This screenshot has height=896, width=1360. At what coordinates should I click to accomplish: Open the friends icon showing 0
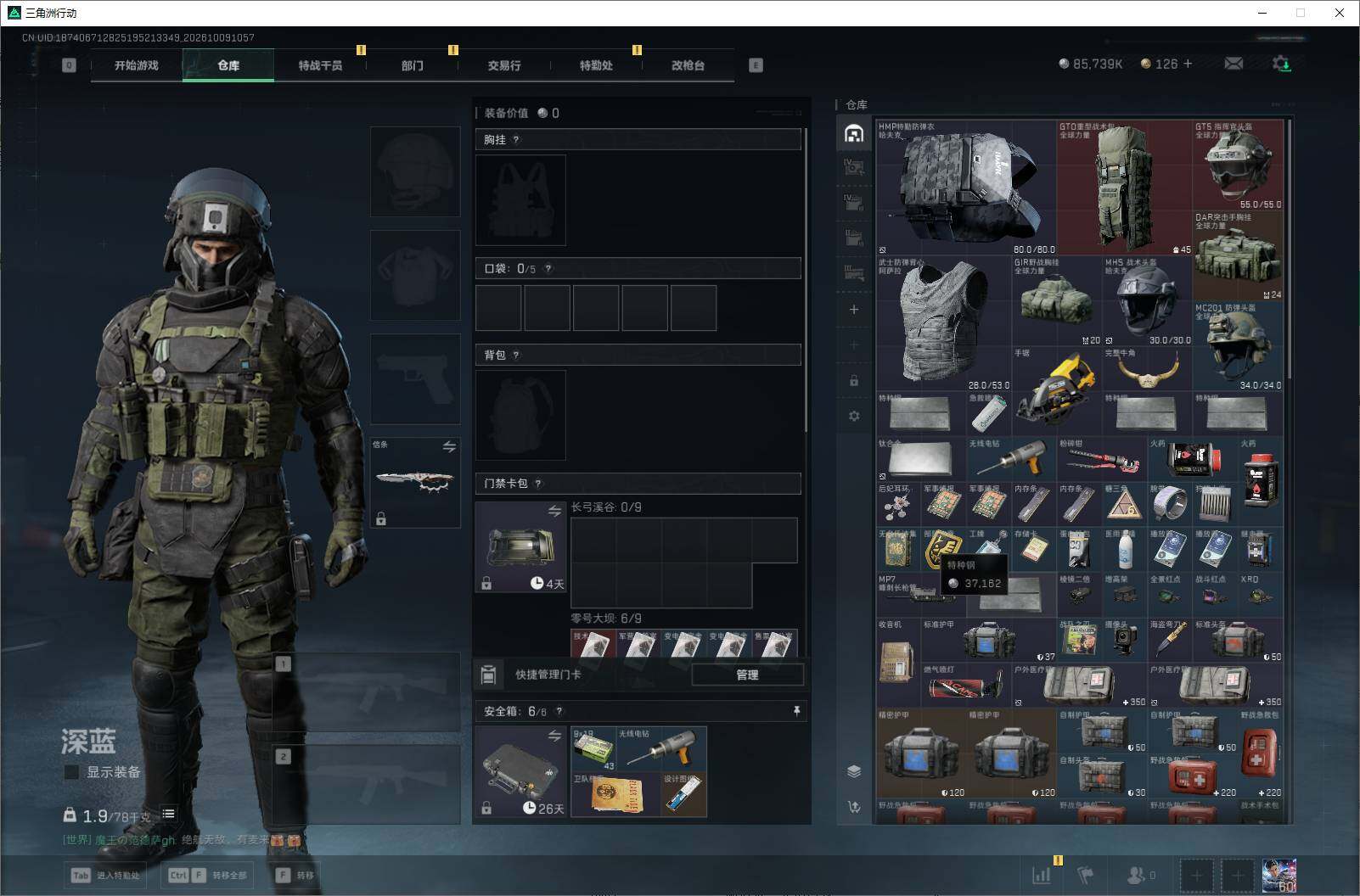1140,875
